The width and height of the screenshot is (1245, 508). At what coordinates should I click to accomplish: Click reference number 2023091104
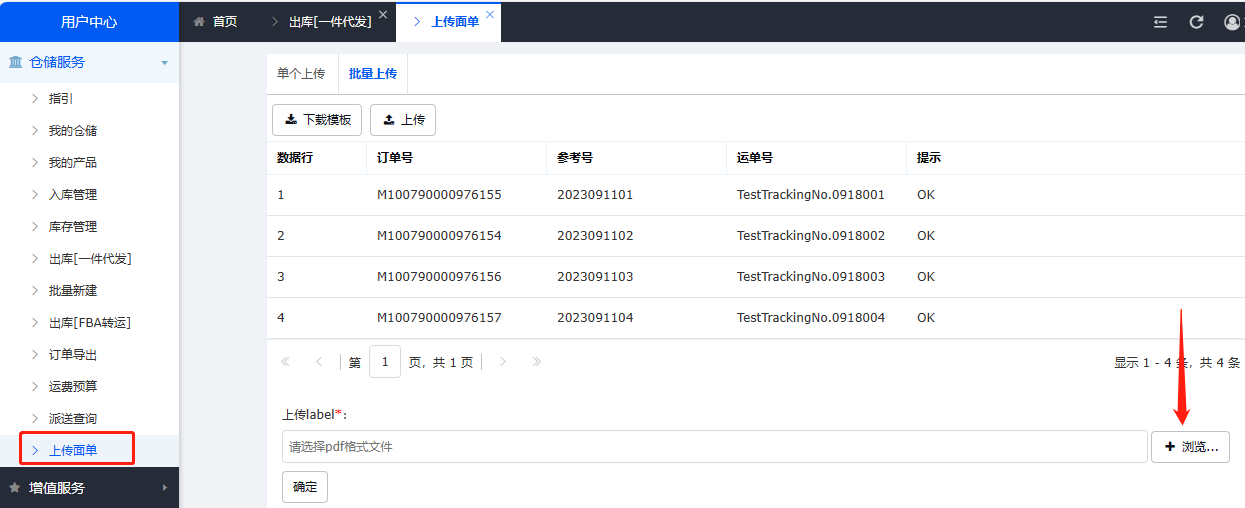(x=595, y=318)
